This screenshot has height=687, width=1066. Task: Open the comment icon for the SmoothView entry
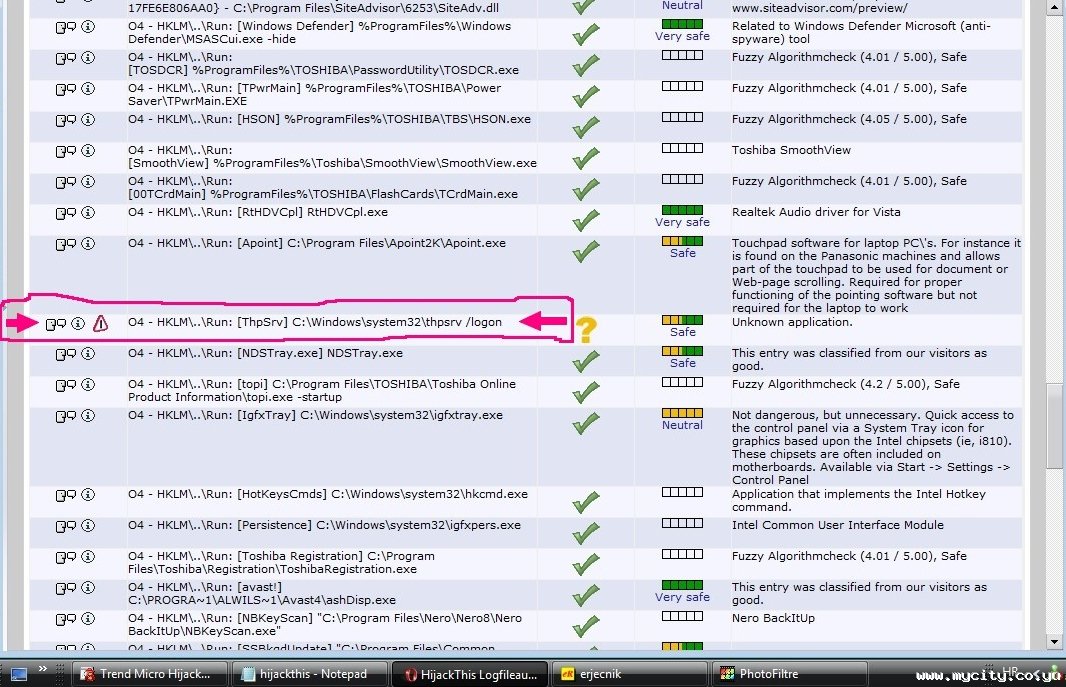65,152
